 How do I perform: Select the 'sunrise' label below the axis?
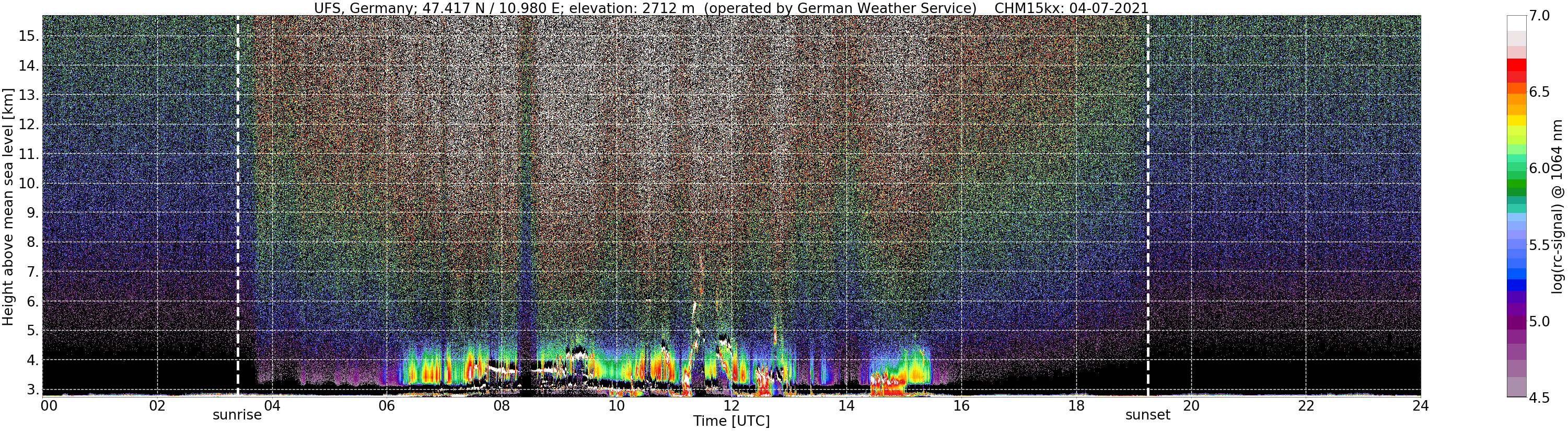pyautogui.click(x=237, y=415)
